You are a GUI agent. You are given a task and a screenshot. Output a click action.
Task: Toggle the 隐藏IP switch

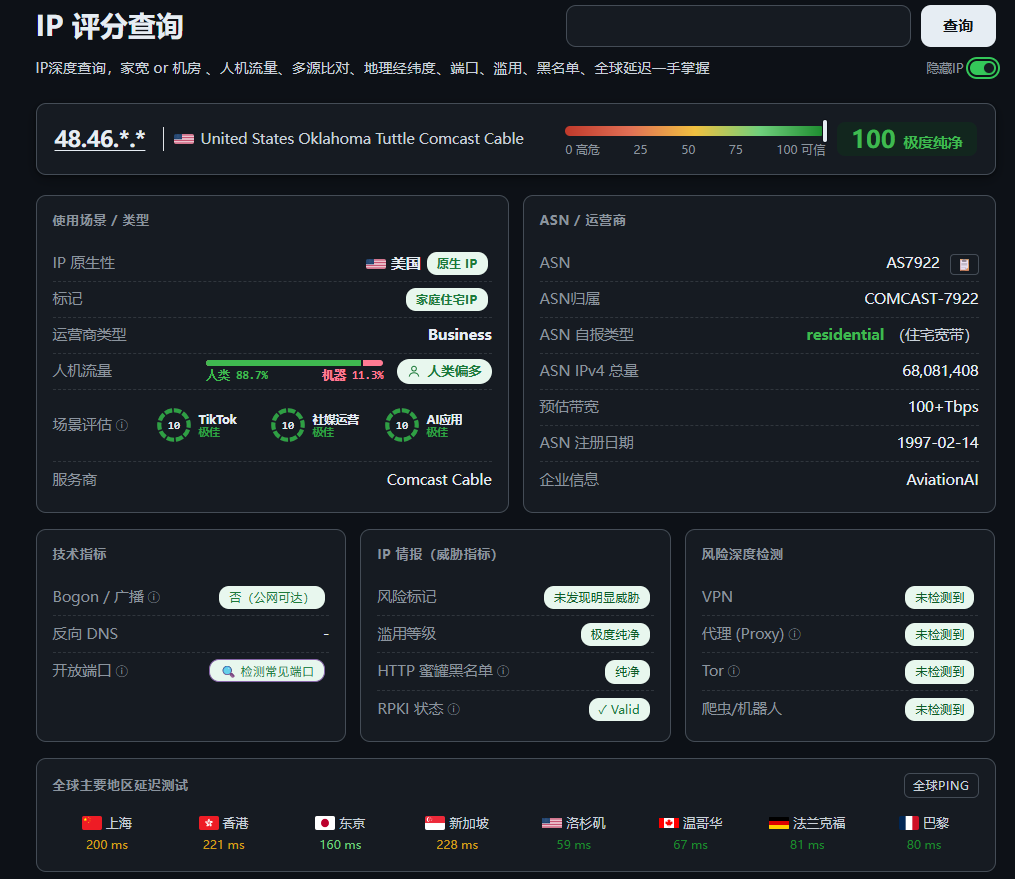(x=983, y=68)
